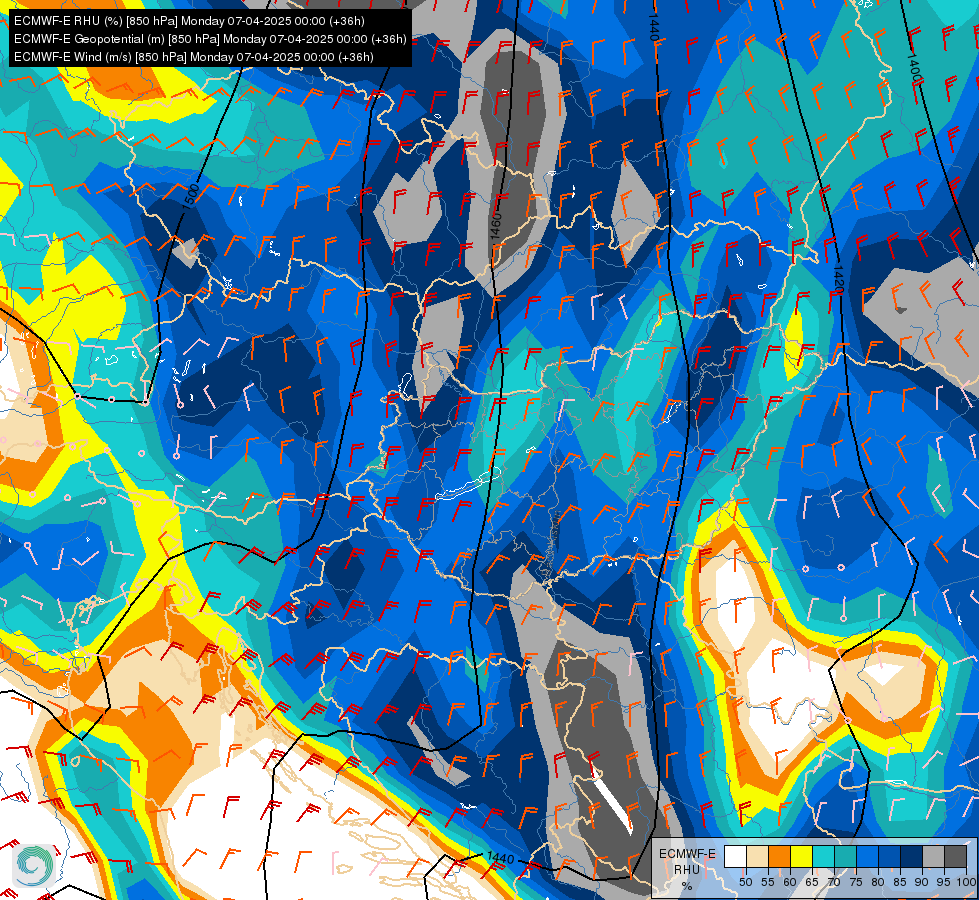The height and width of the screenshot is (900, 979).
Task: Pick the light gray 90-95% legend swatch
Action: click(x=933, y=857)
